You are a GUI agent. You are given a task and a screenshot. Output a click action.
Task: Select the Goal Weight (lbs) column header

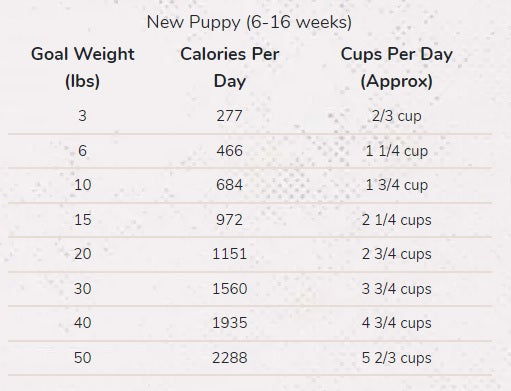[x=82, y=68]
